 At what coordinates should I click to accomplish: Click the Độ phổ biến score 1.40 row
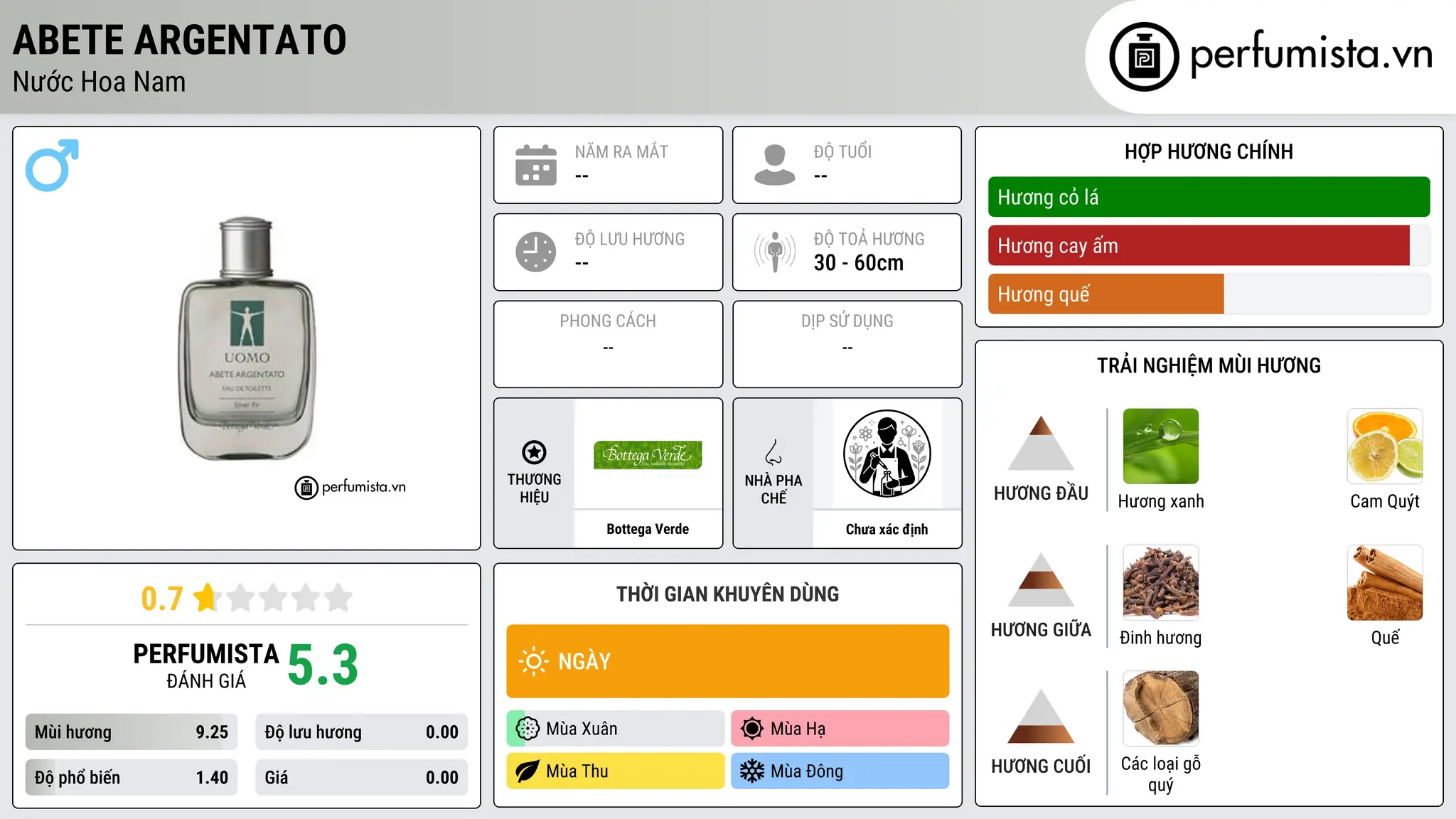pyautogui.click(x=132, y=778)
